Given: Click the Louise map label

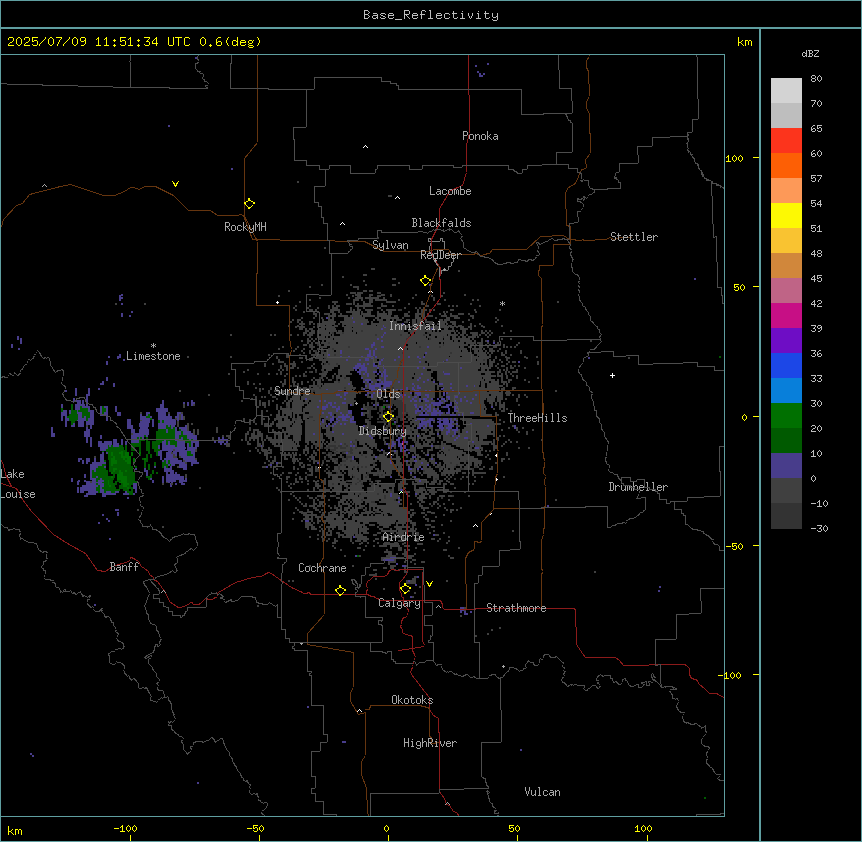Looking at the screenshot, I should [18, 494].
